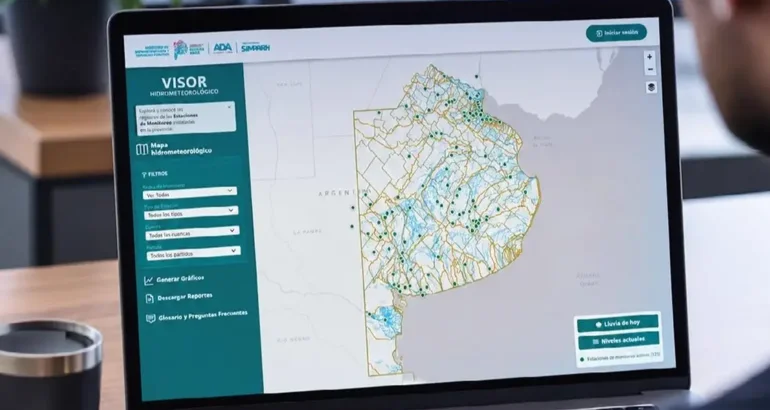Click the Ministerio logo at header left

coord(151,51)
